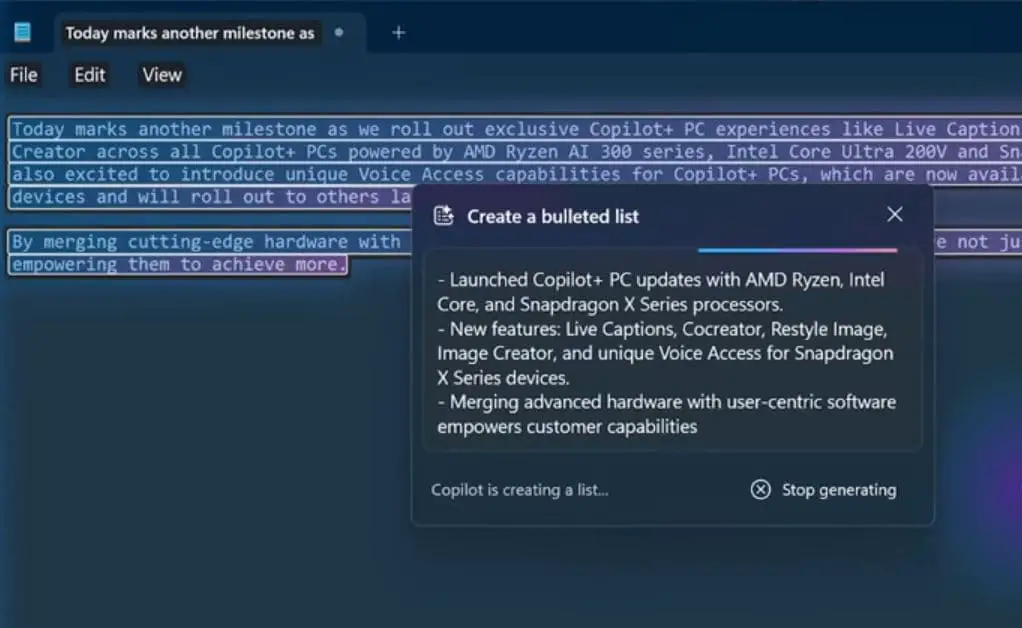Click the "Merging advanced hardware" bullet text
1022x628 pixels.
[x=666, y=414]
